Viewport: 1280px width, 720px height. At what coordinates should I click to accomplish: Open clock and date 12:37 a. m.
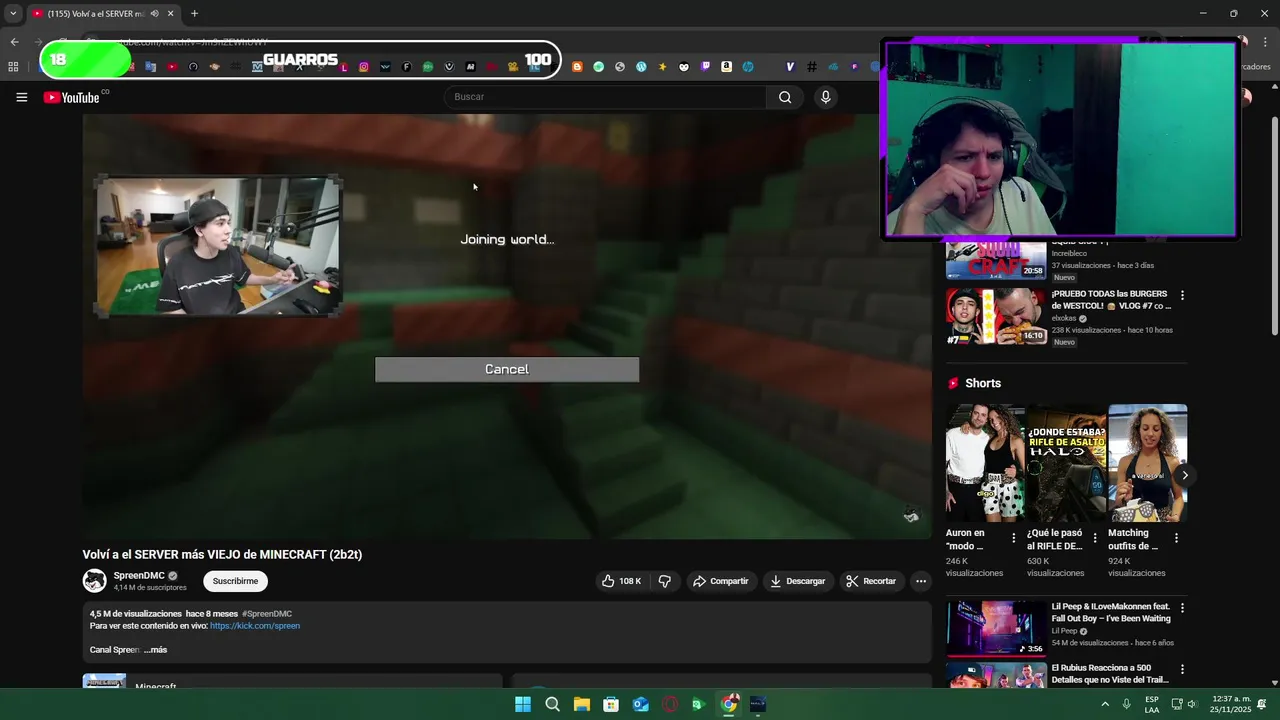click(x=1230, y=704)
